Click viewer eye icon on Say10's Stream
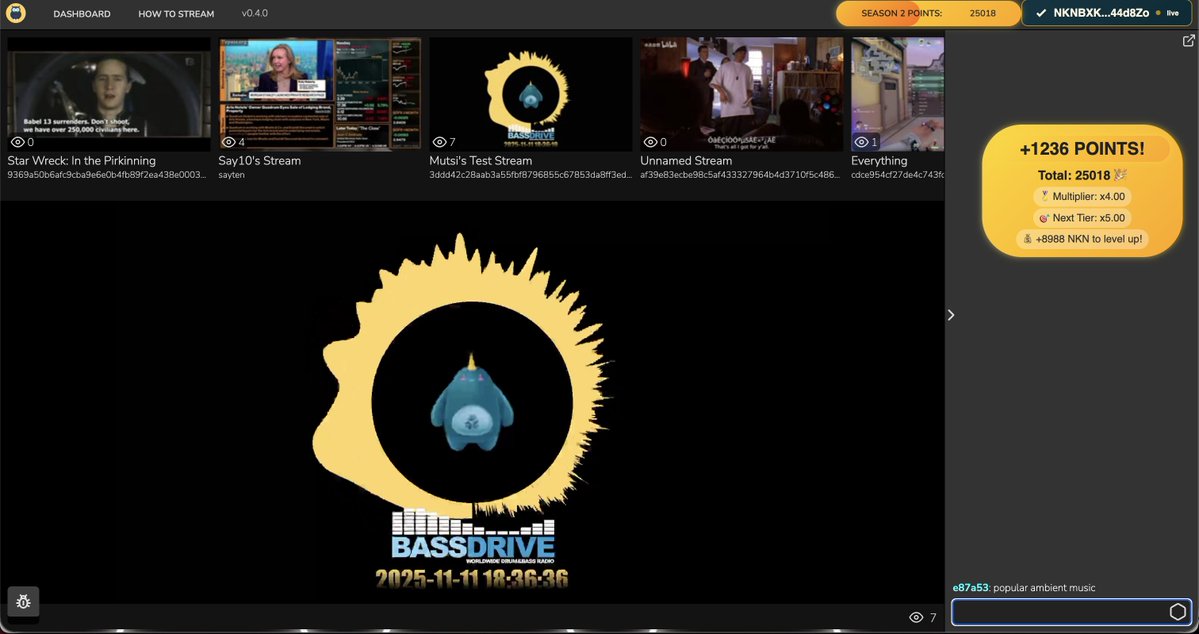The height and width of the screenshot is (634, 1199). click(x=228, y=142)
